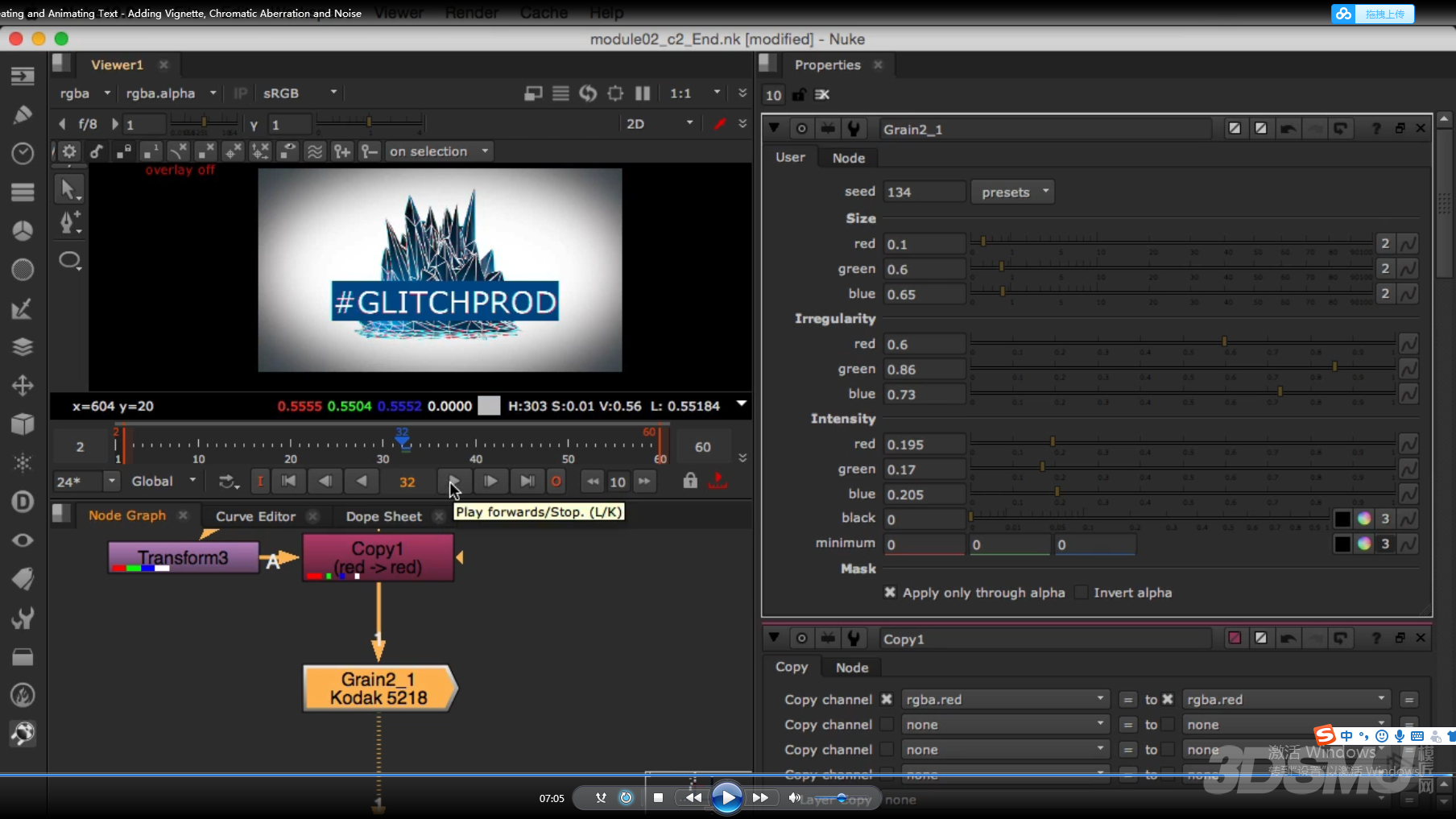
Task: Pause viewer updating with pause icon
Action: coord(643,93)
